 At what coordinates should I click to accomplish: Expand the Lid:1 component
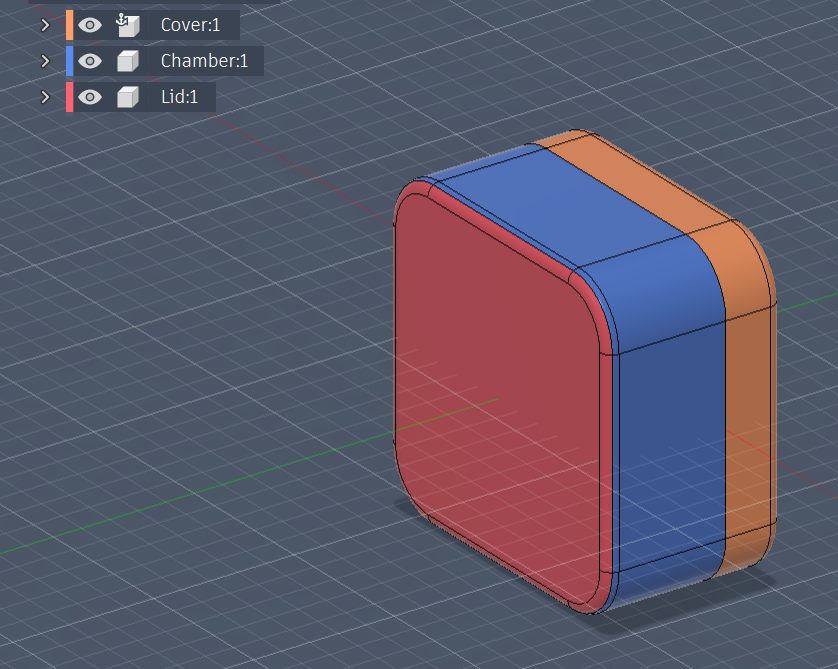(x=45, y=97)
